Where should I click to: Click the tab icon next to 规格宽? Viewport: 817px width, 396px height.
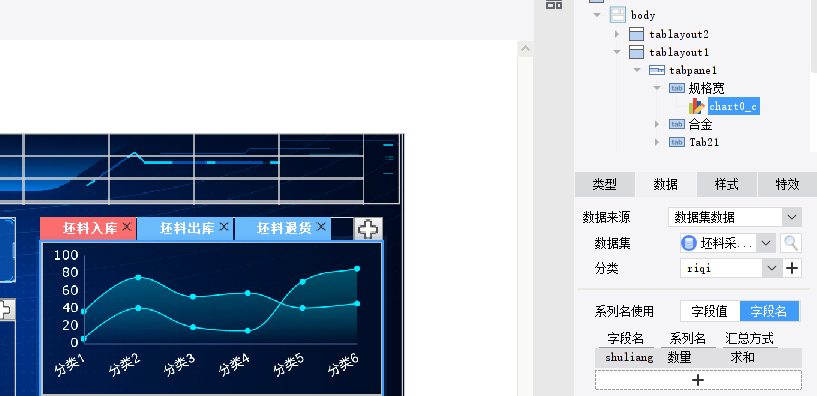pos(676,88)
